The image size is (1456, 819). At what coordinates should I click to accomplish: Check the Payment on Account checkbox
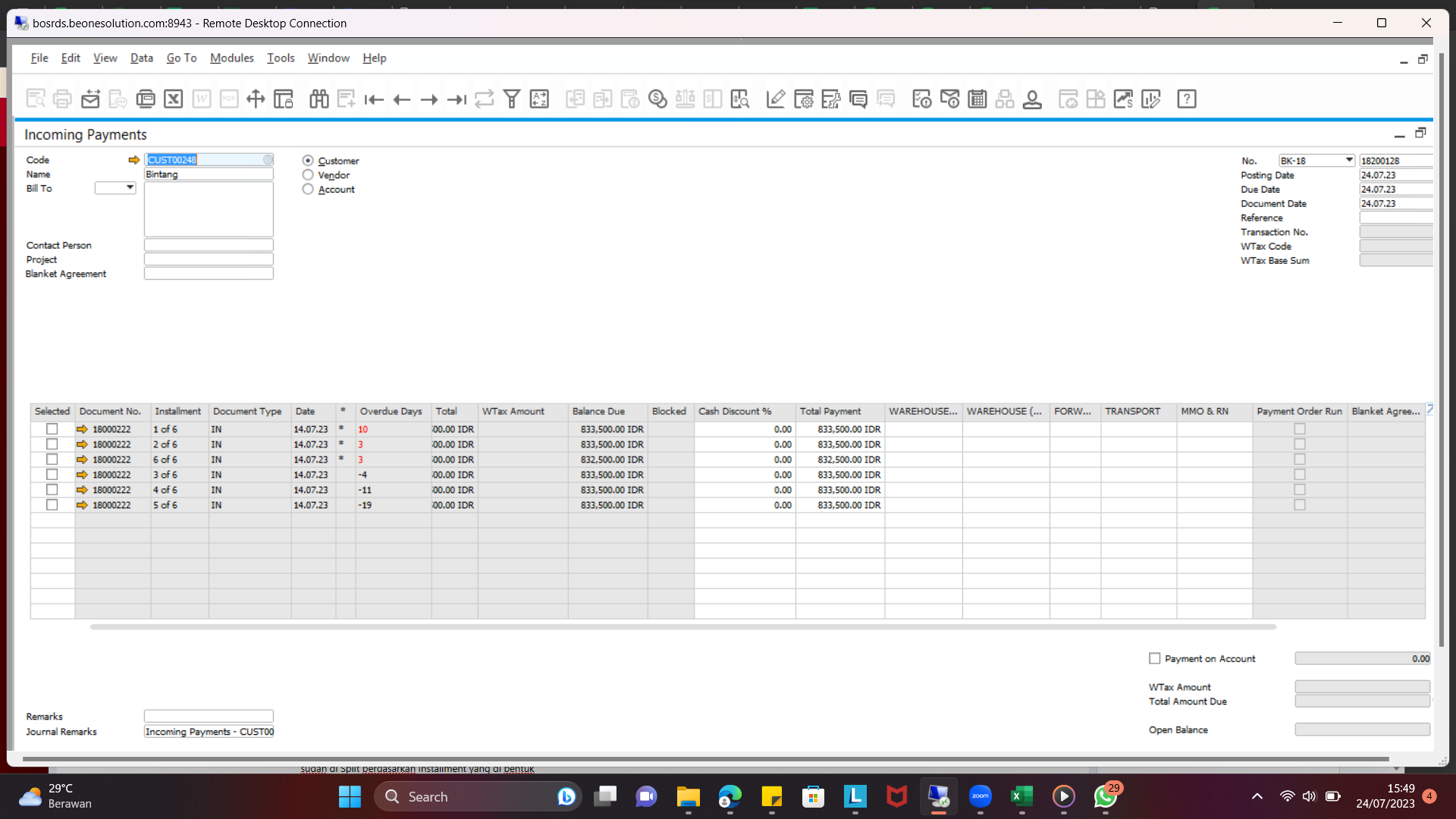1154,658
